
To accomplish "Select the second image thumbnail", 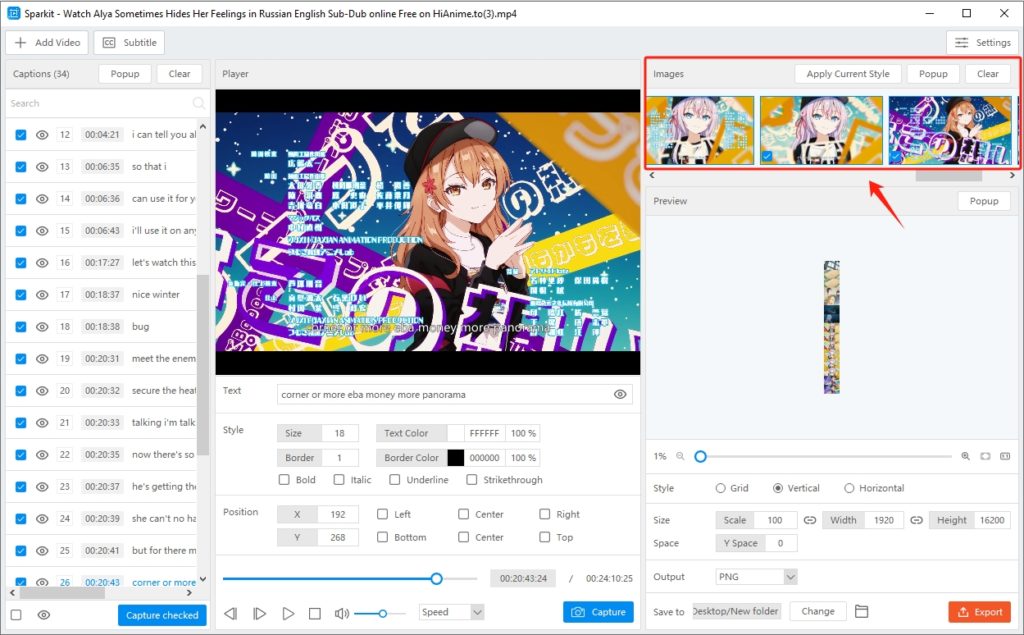I will pyautogui.click(x=822, y=129).
